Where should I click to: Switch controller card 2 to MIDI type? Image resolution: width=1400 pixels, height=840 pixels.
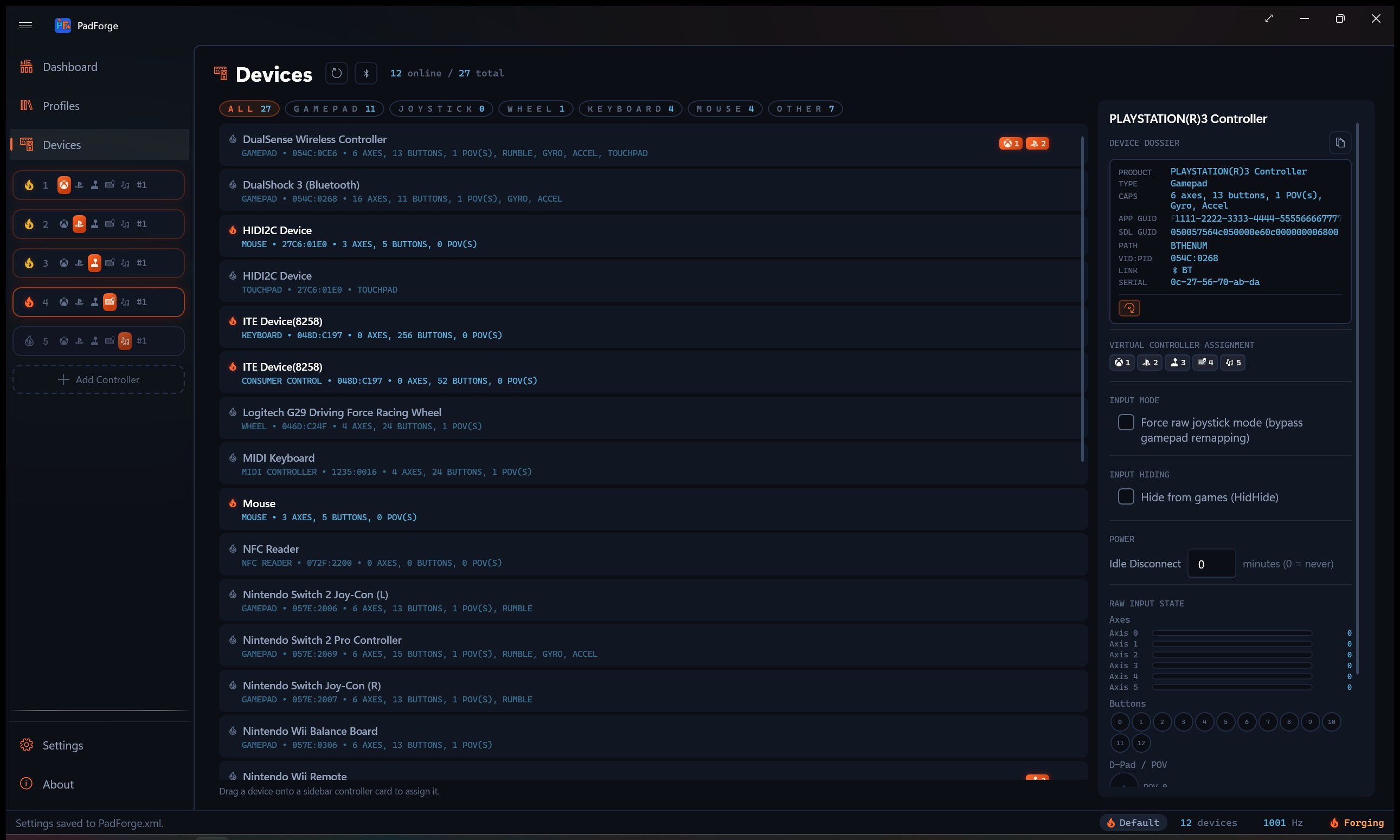(x=125, y=224)
